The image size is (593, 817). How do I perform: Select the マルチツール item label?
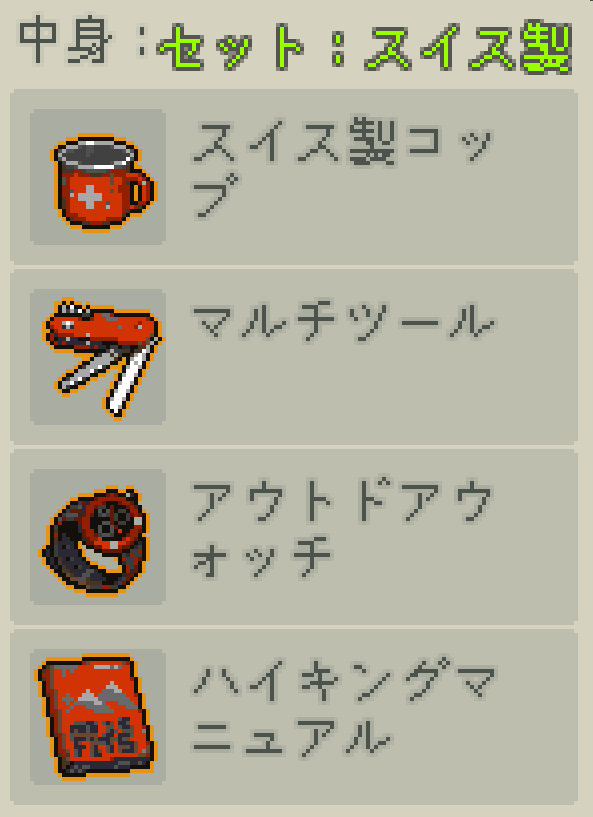tap(343, 321)
